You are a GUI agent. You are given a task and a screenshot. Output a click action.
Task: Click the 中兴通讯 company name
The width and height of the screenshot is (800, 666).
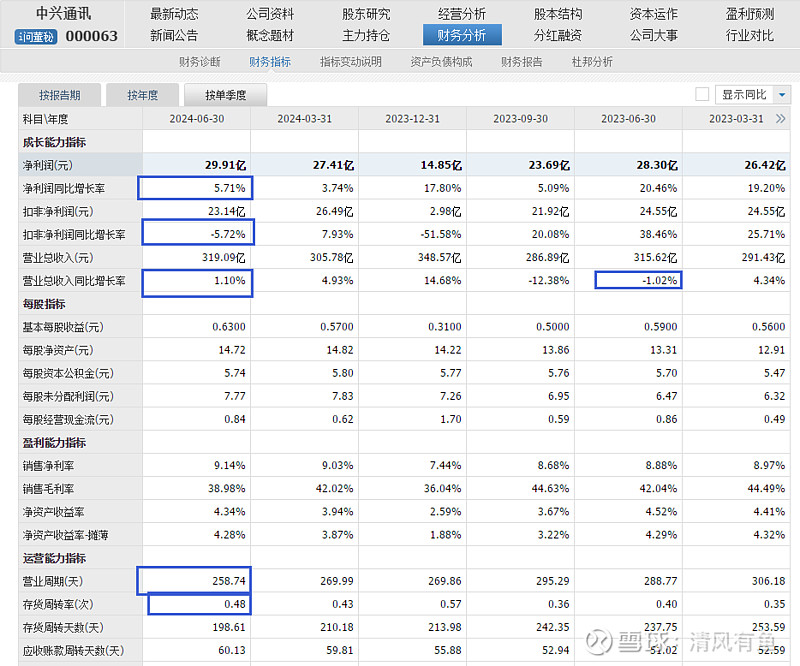[63, 14]
